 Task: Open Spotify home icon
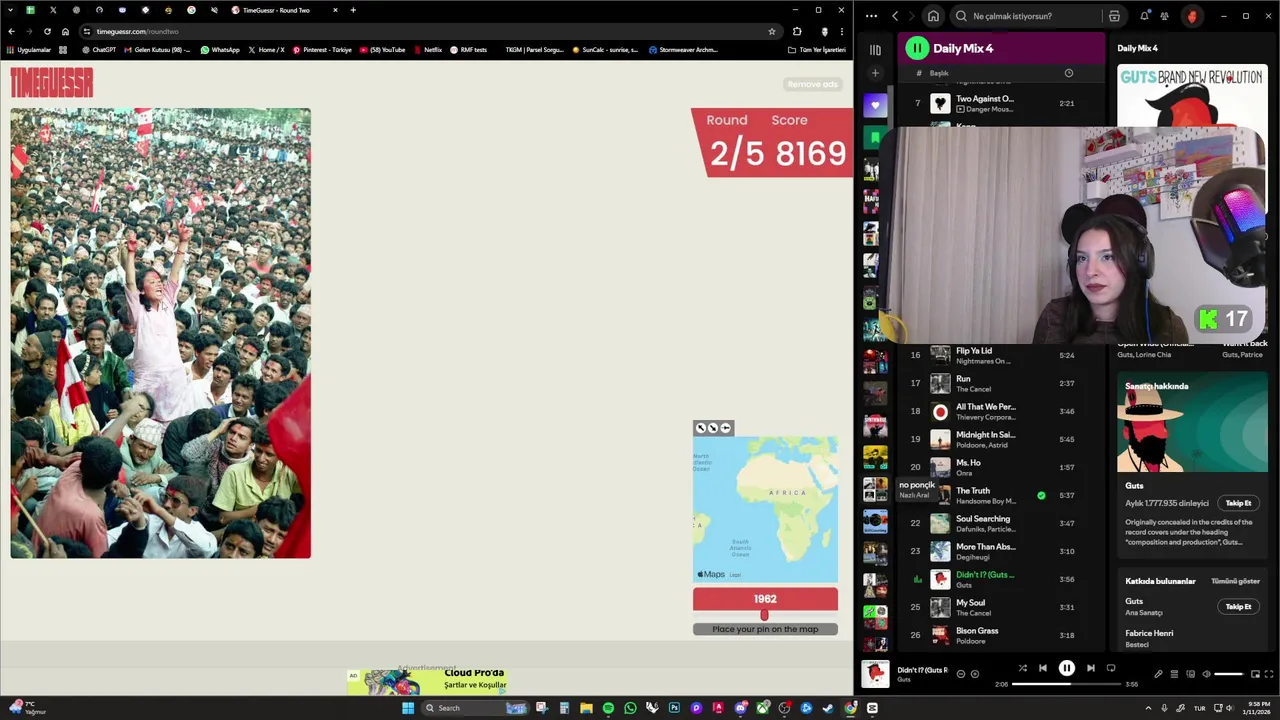point(933,16)
